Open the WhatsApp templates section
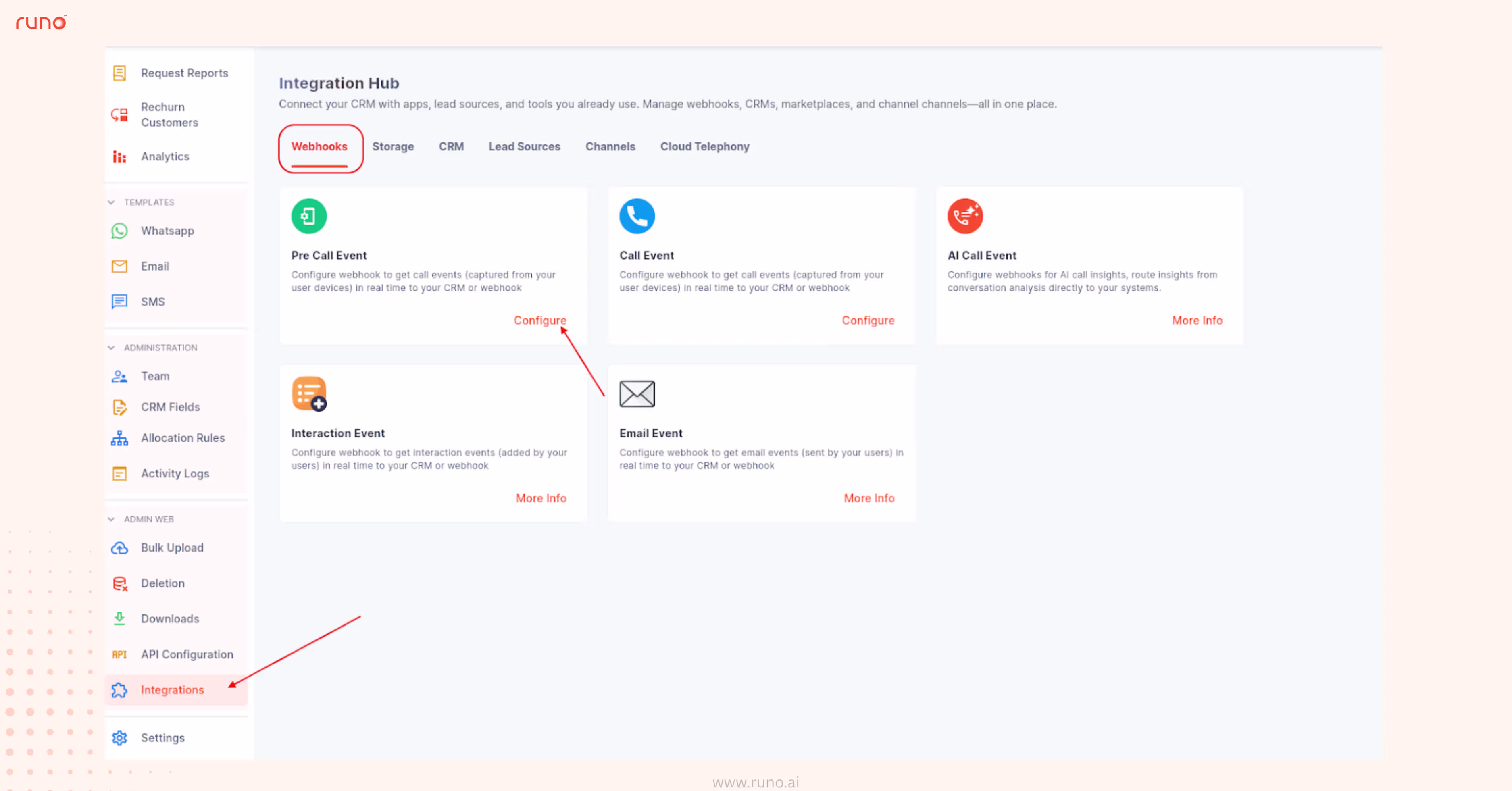The image size is (1512, 791). (x=167, y=231)
